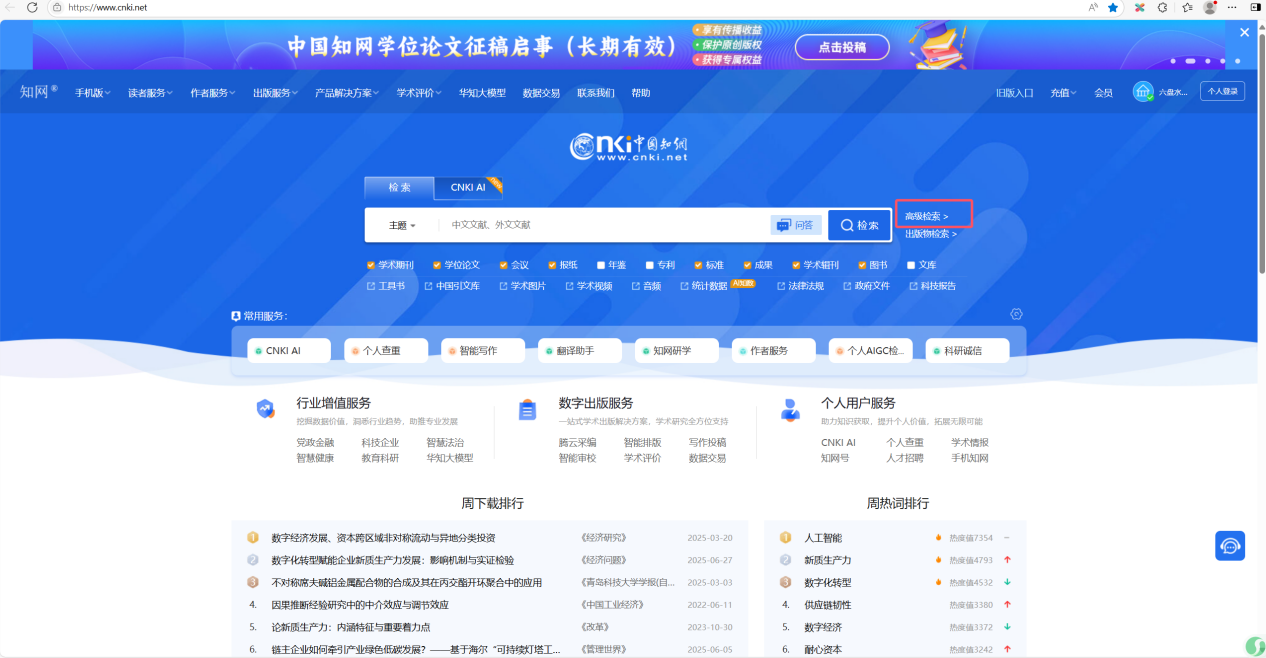This screenshot has width=1266, height=658.
Task: Close the top banner advertisement
Action: click(1244, 32)
